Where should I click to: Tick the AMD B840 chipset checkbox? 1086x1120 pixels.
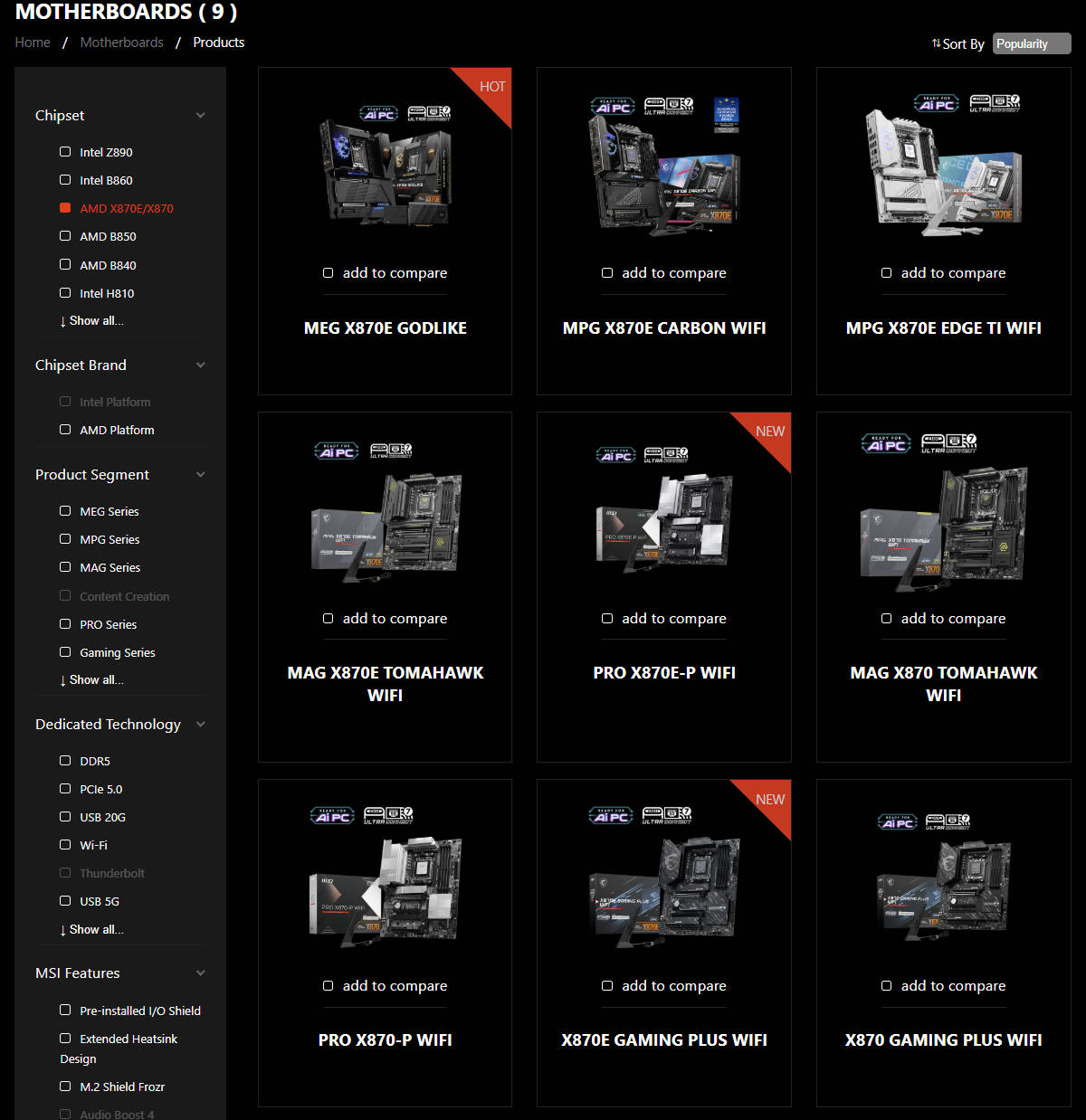click(65, 265)
